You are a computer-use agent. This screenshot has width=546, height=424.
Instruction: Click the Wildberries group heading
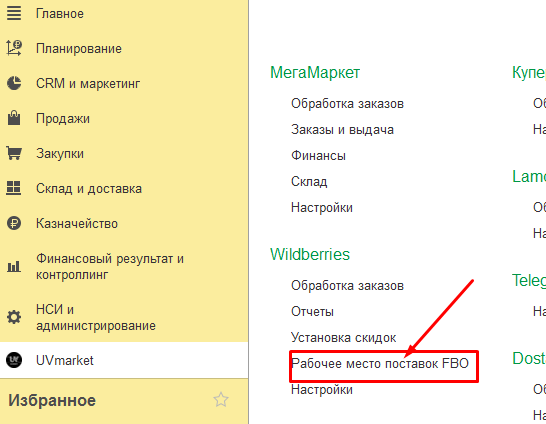pyautogui.click(x=310, y=254)
